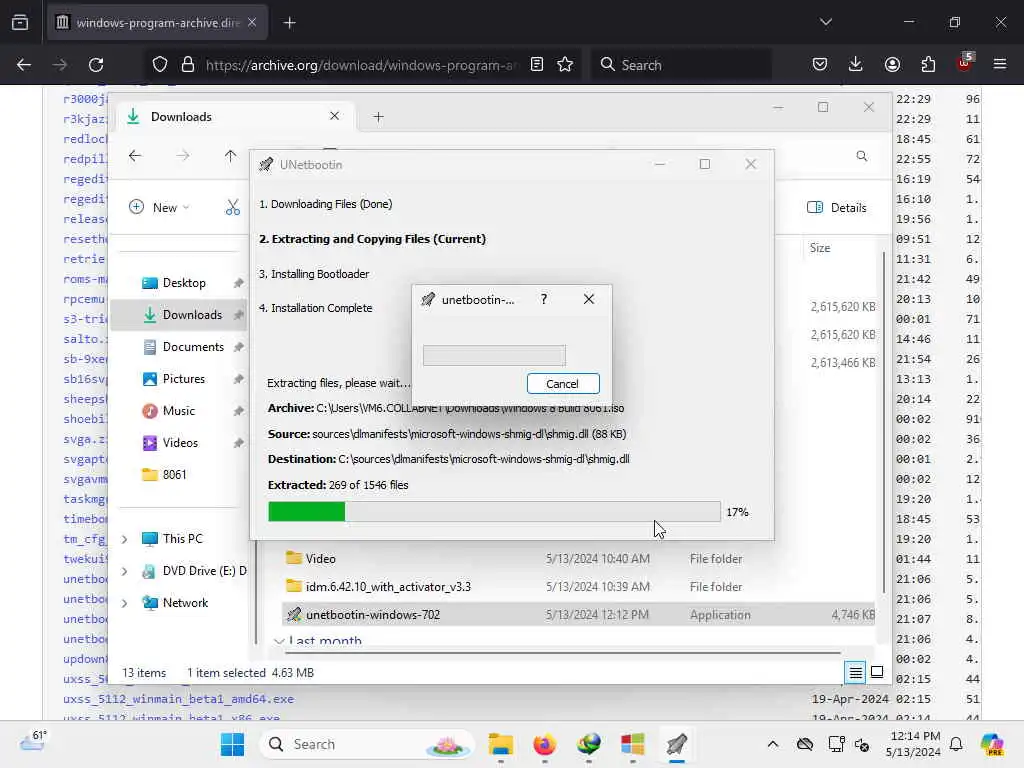Select the idm.6.42.10_with_activator_v3.3 folder
The width and height of the screenshot is (1024, 768).
(577, 587)
